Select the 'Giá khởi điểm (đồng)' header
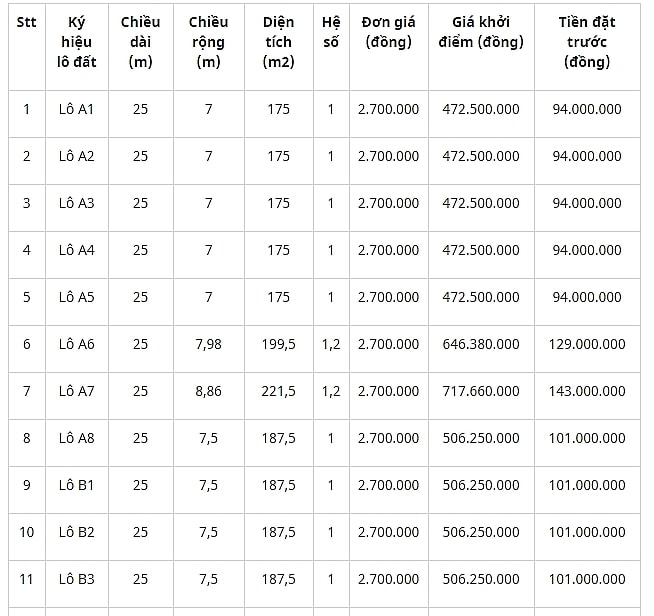Image resolution: width=654 pixels, height=616 pixels. point(481,47)
